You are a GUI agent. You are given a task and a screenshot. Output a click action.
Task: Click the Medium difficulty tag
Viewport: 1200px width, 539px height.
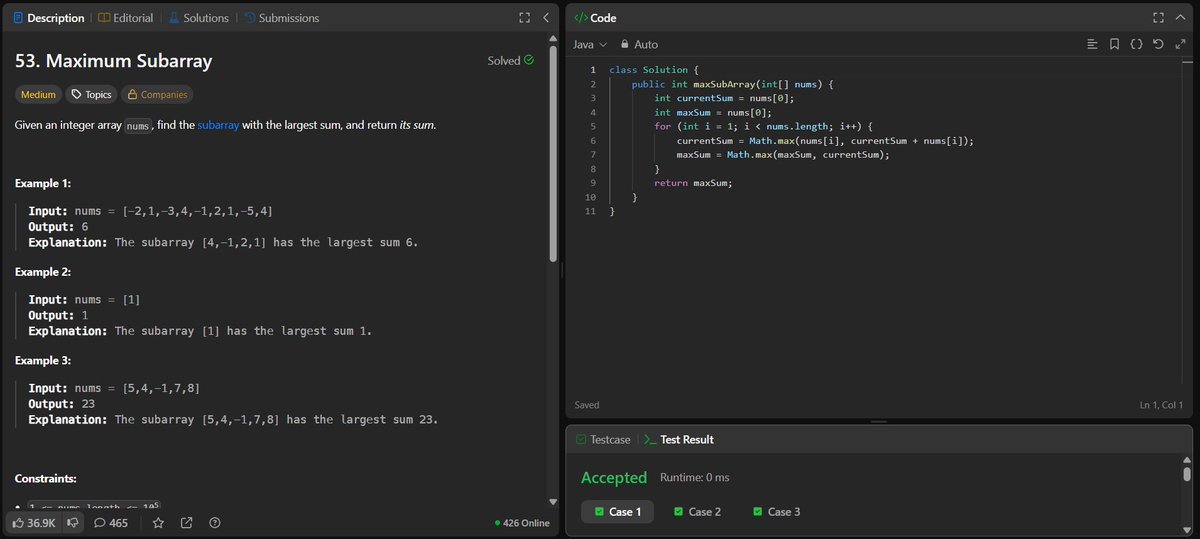(38, 94)
